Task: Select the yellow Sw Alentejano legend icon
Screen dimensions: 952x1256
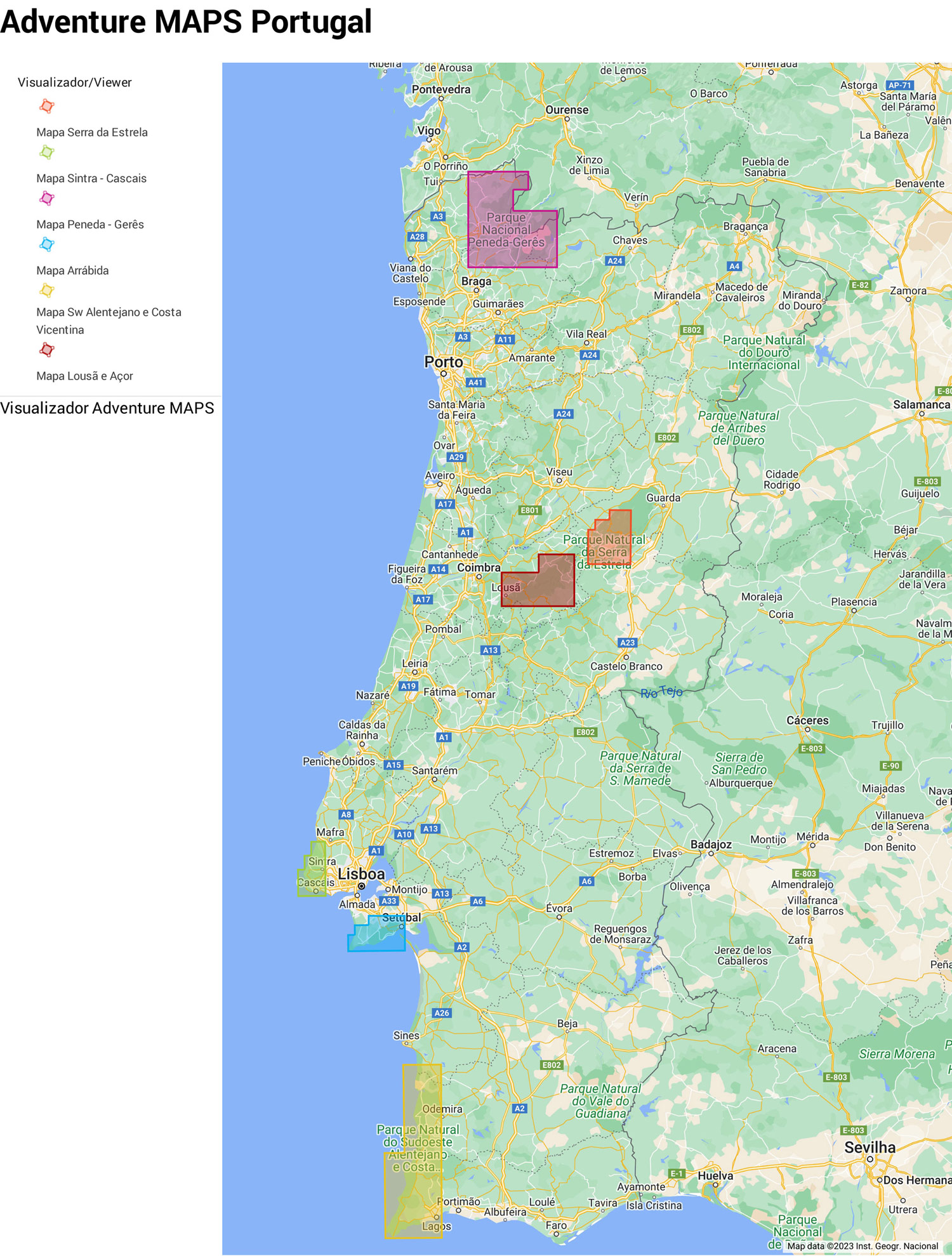Action: pyautogui.click(x=47, y=291)
